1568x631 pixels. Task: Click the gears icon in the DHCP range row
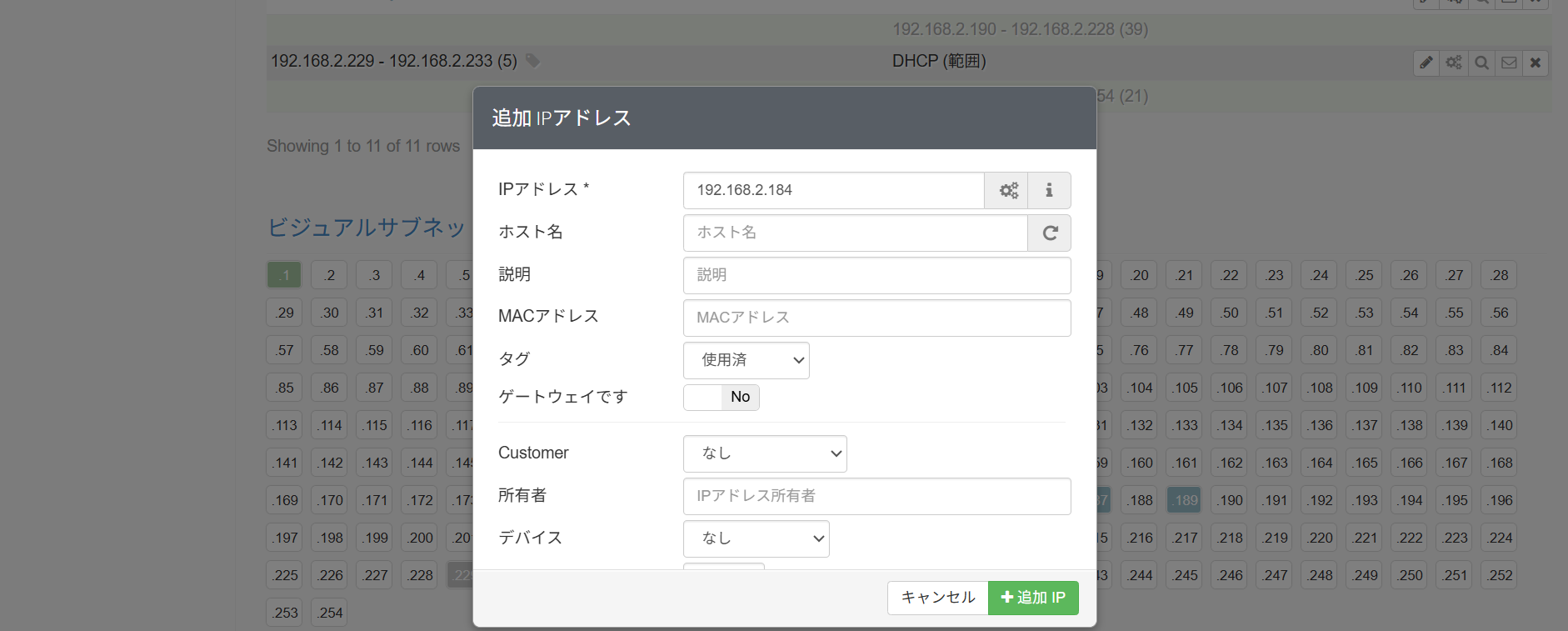1454,63
